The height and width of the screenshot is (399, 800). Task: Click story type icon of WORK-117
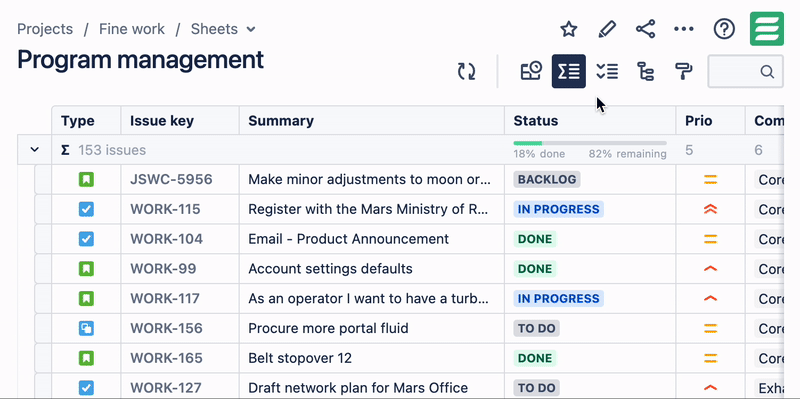click(86, 298)
